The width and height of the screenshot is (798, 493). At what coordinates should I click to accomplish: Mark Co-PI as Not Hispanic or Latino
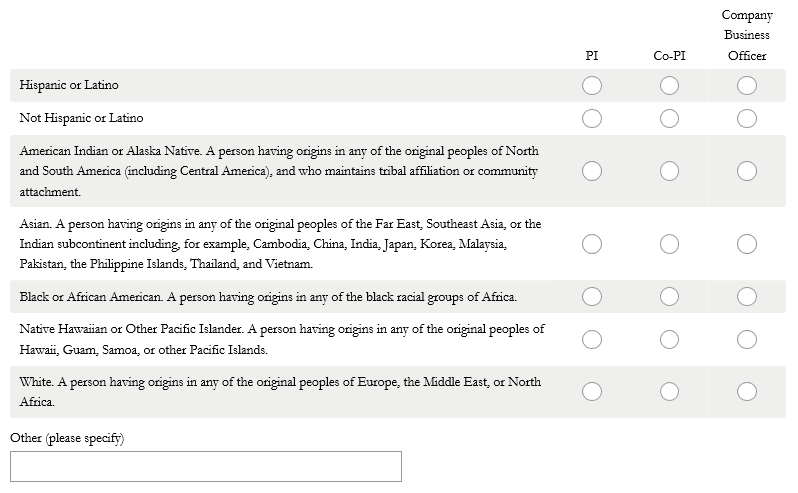(x=669, y=119)
